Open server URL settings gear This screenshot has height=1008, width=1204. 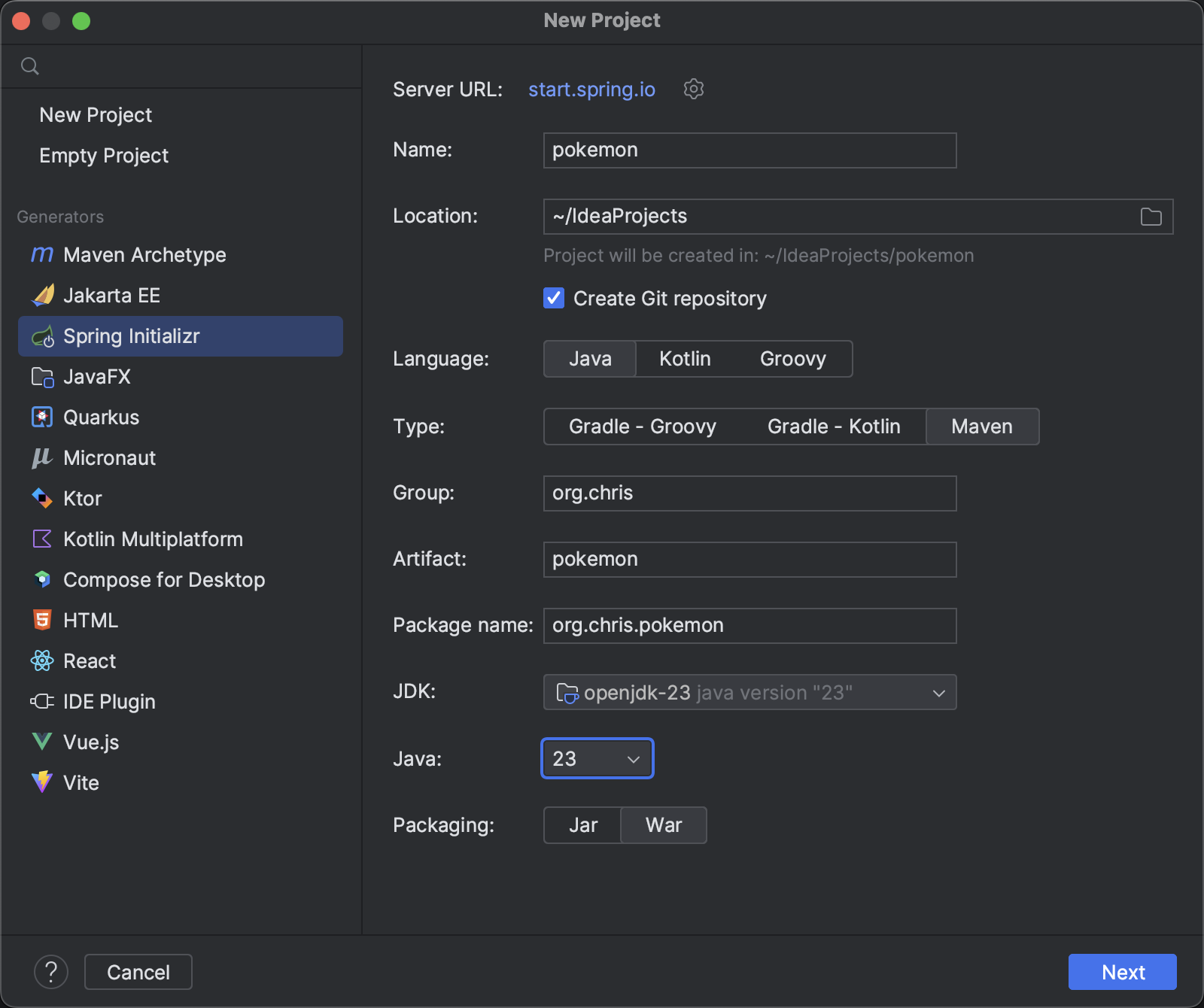point(693,90)
